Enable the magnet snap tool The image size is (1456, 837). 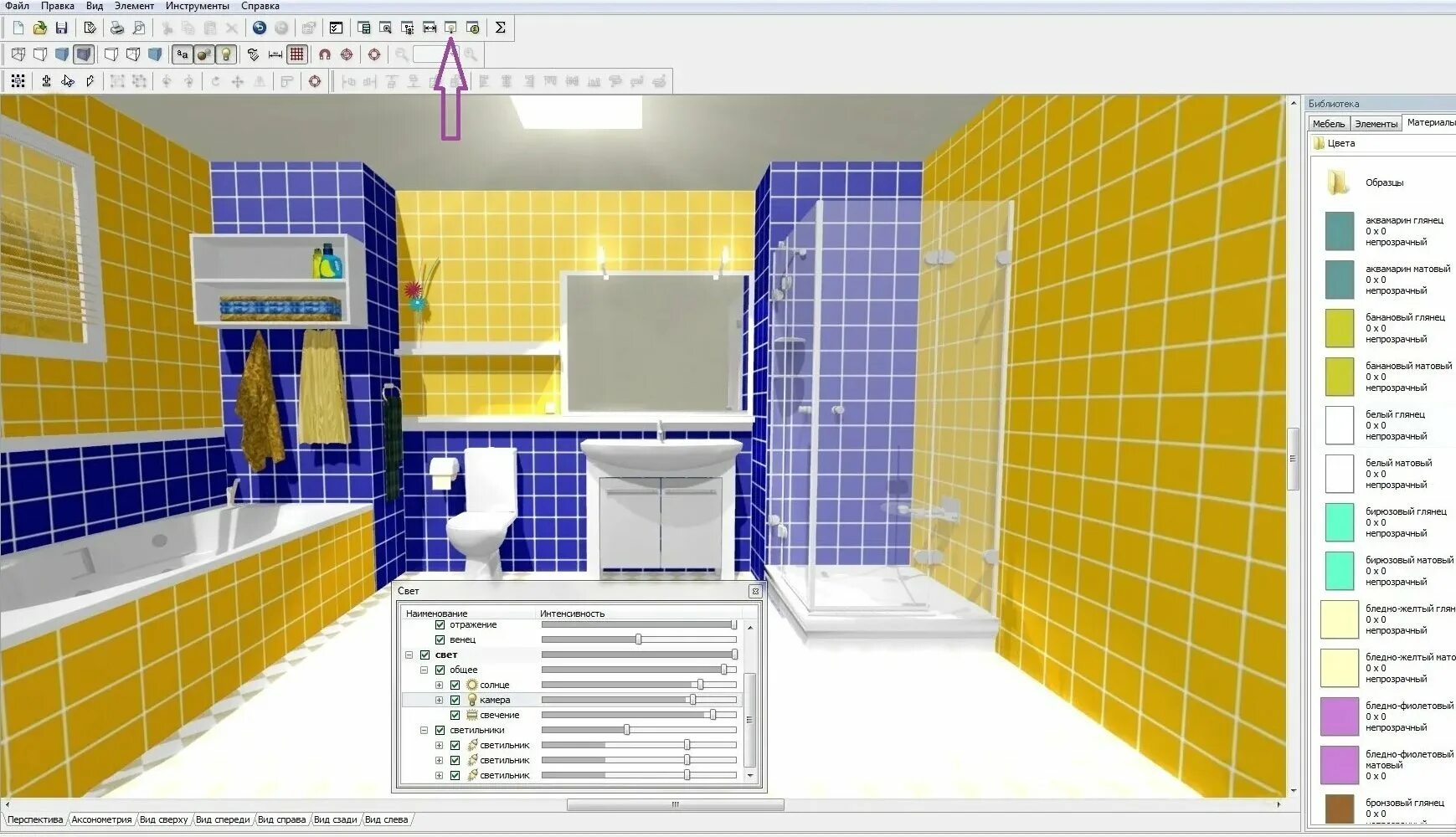pyautogui.click(x=325, y=54)
